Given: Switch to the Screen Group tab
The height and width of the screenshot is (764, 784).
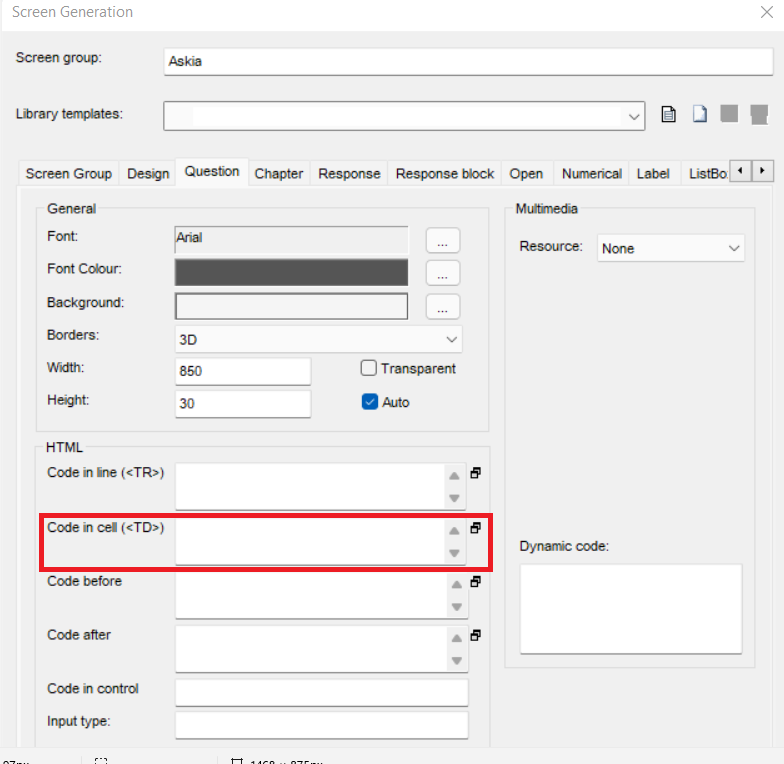Looking at the screenshot, I should pos(68,174).
